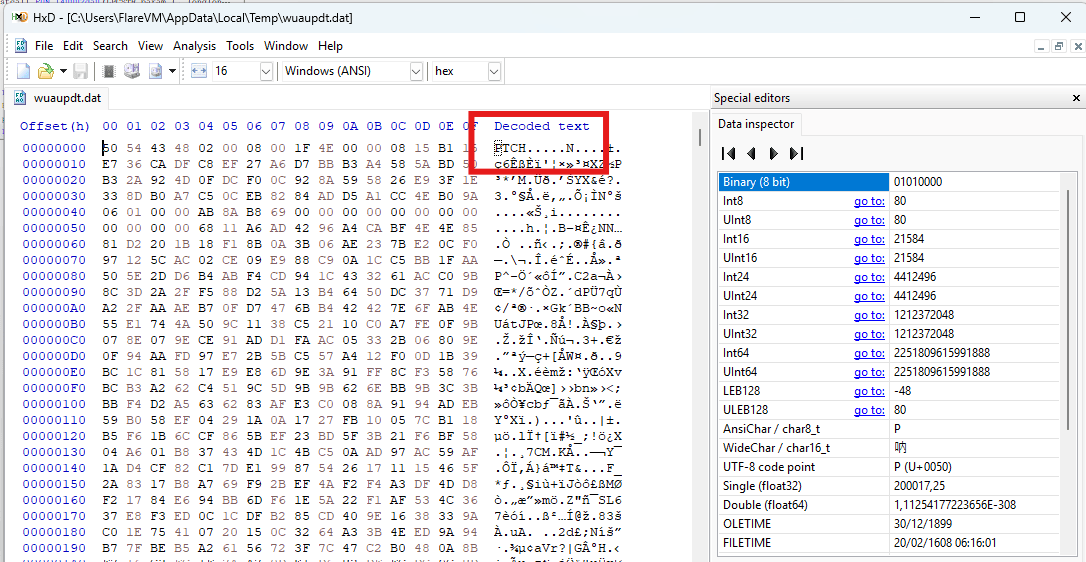Open the Search menu
This screenshot has width=1086, height=562.
110,46
